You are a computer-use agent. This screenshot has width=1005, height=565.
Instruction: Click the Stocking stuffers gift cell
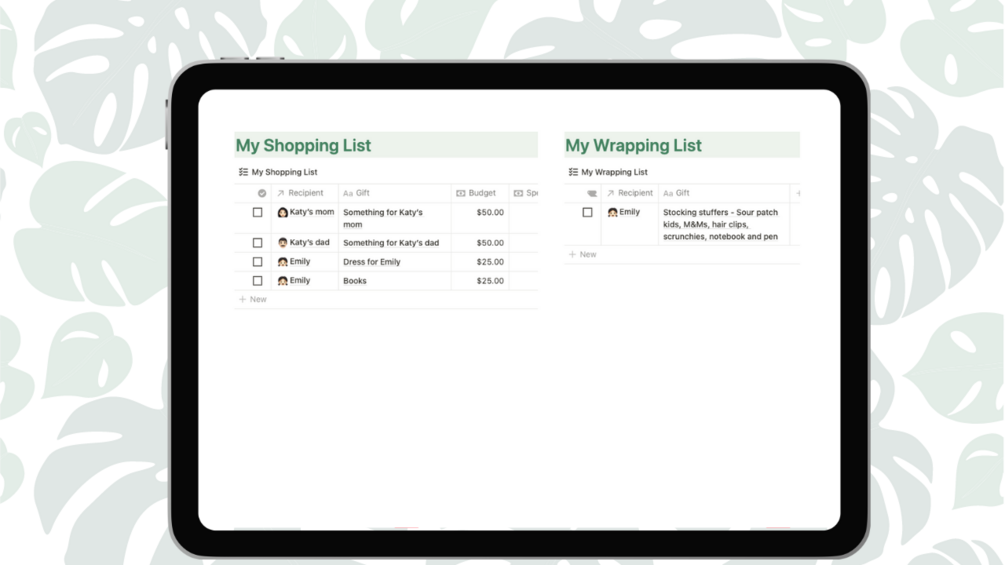724,224
